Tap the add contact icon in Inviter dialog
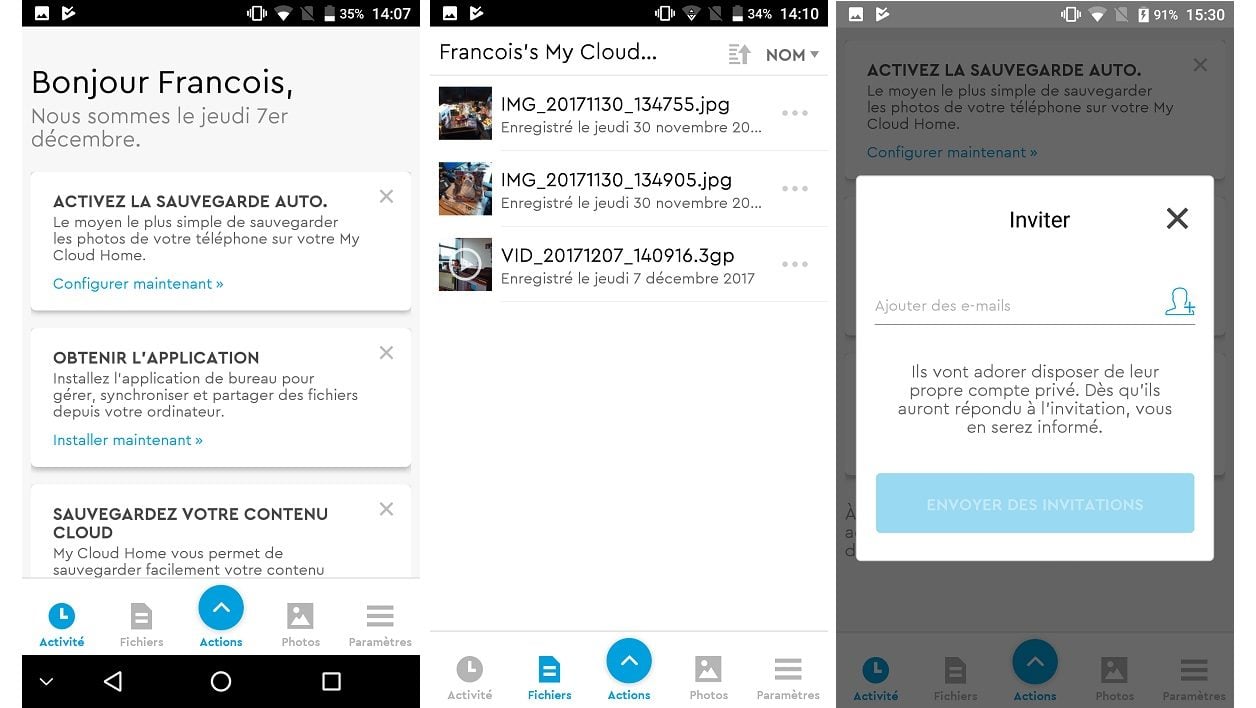This screenshot has width=1256, height=708. 1179,303
